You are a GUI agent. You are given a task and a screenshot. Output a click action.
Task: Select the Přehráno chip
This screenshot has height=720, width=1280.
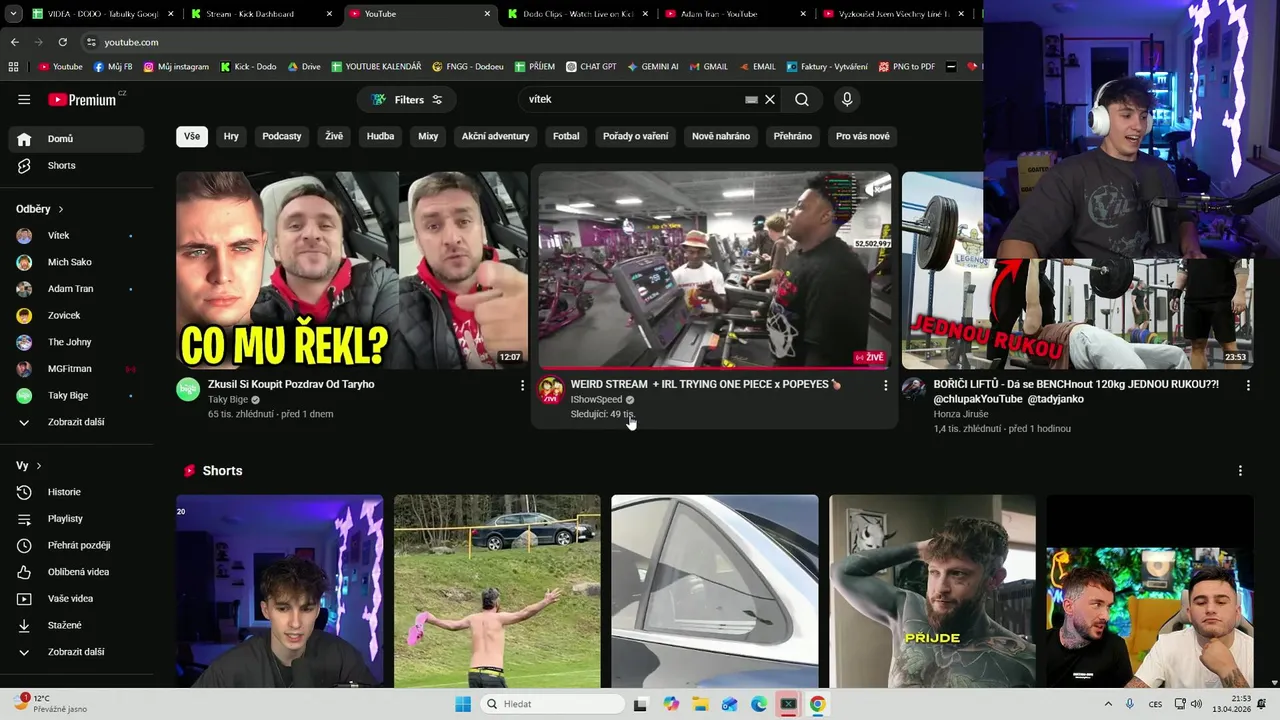[793, 136]
